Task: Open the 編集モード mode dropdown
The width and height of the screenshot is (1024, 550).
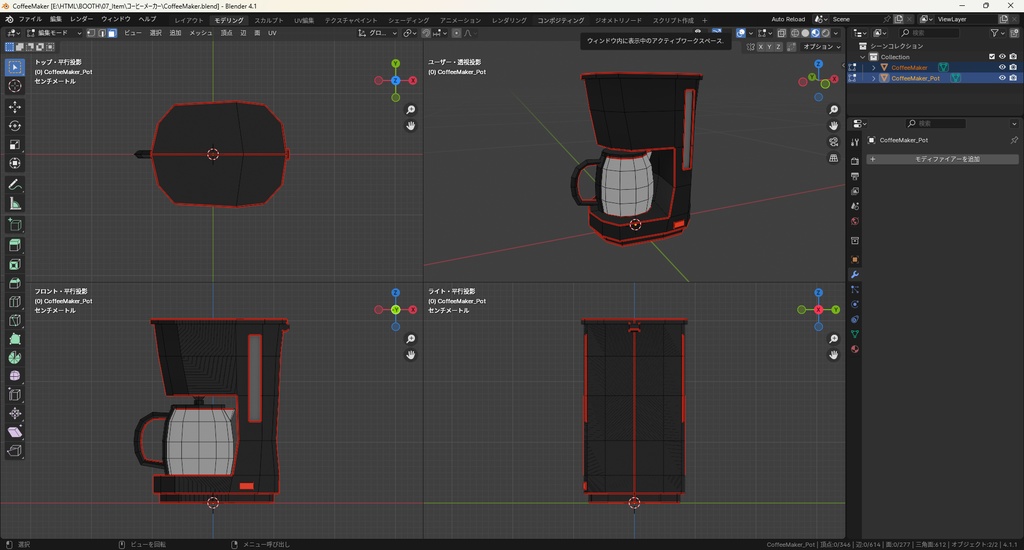Action: tap(54, 33)
